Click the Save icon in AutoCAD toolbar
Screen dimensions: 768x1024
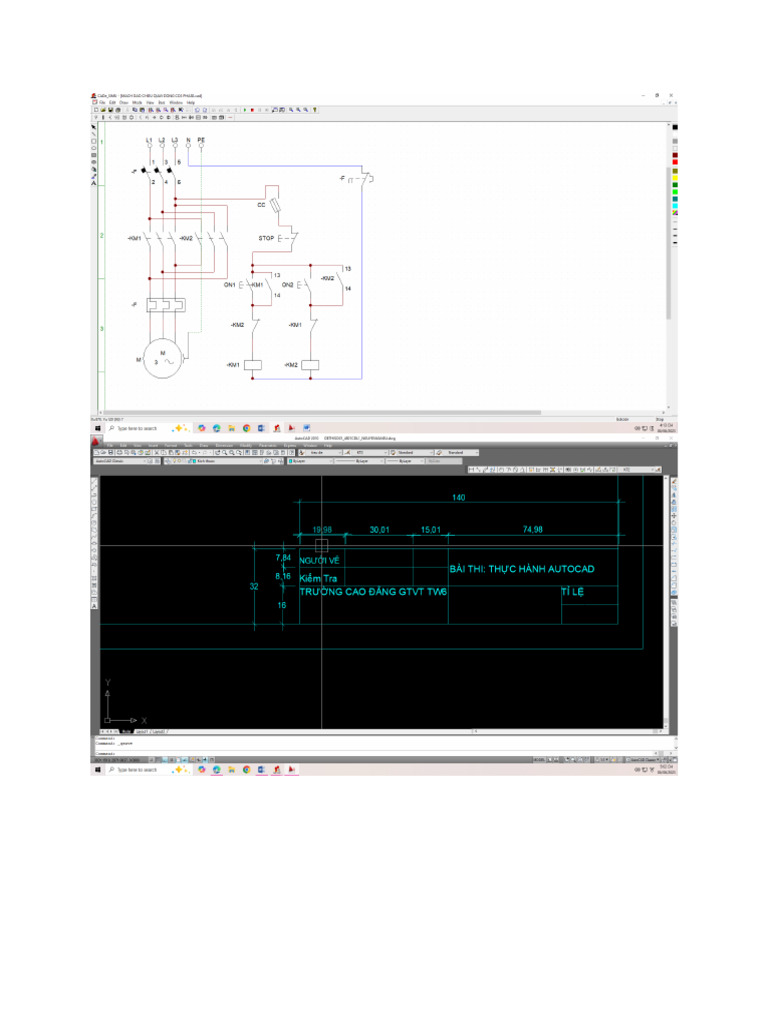110,453
